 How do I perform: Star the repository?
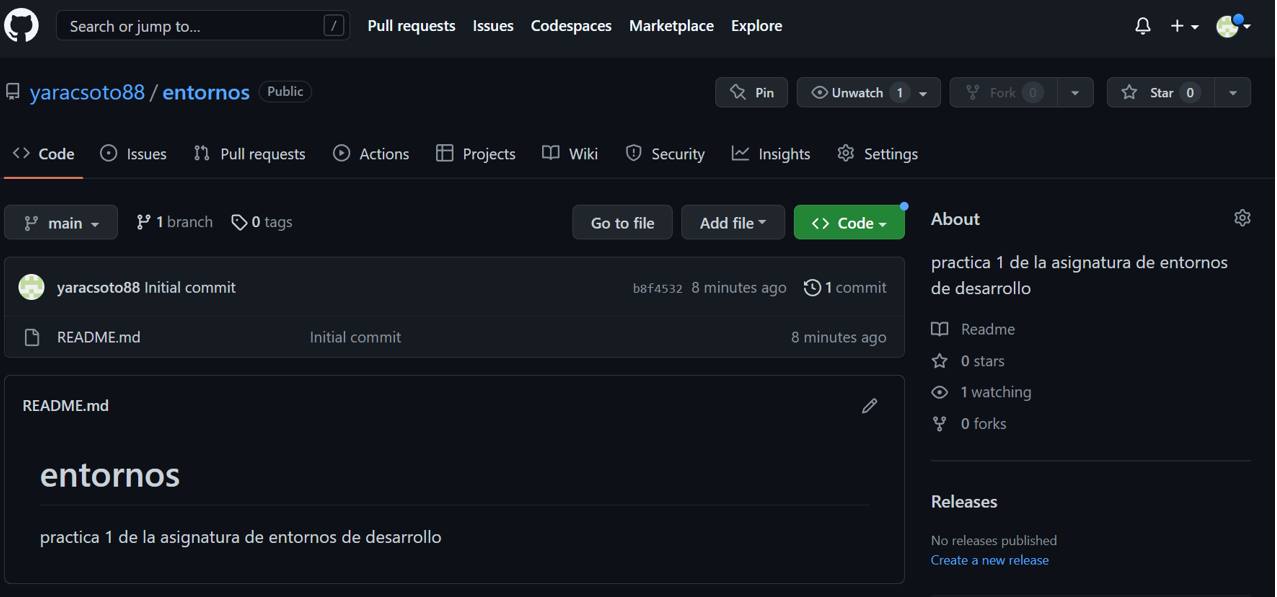[1159, 92]
